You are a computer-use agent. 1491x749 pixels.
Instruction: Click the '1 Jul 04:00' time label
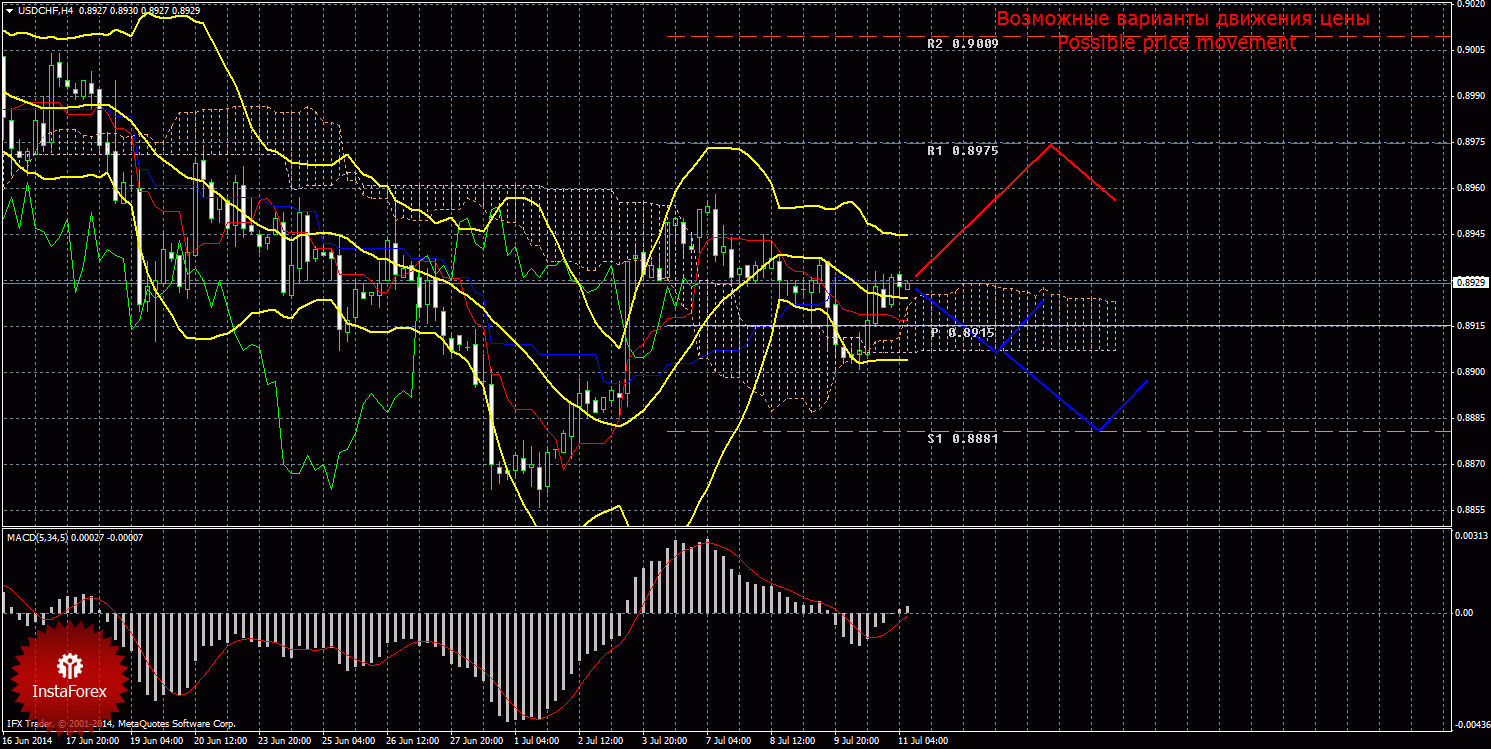(x=536, y=742)
